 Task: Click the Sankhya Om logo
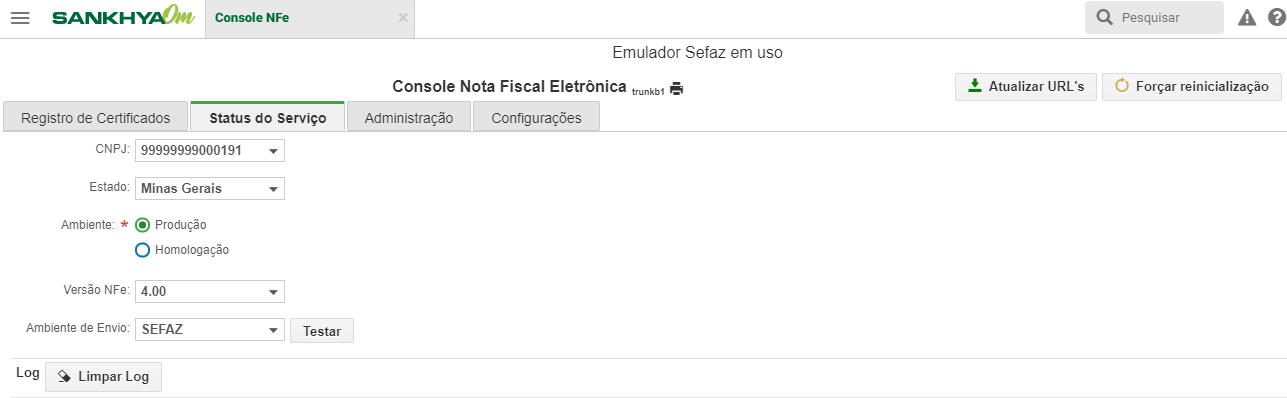123,18
